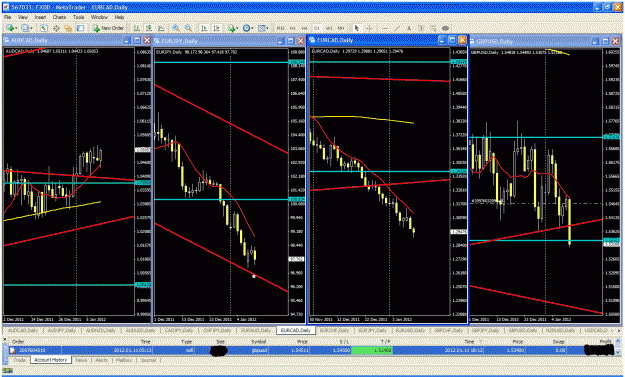
Task: Select the crosshair tool
Action: pos(369,28)
